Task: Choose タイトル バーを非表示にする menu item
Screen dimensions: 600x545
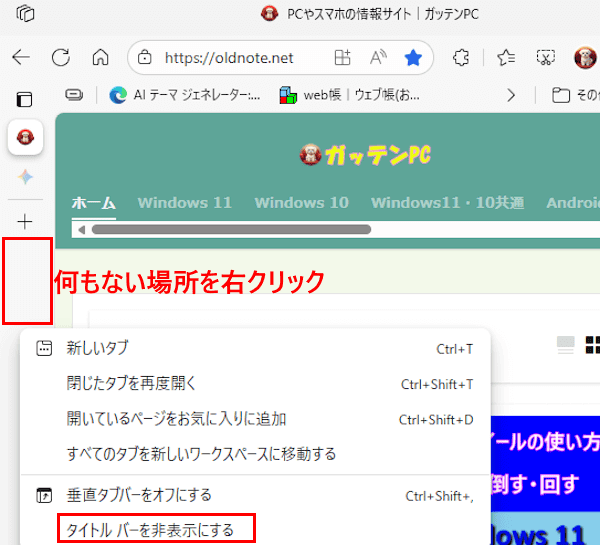Action: pos(255,530)
